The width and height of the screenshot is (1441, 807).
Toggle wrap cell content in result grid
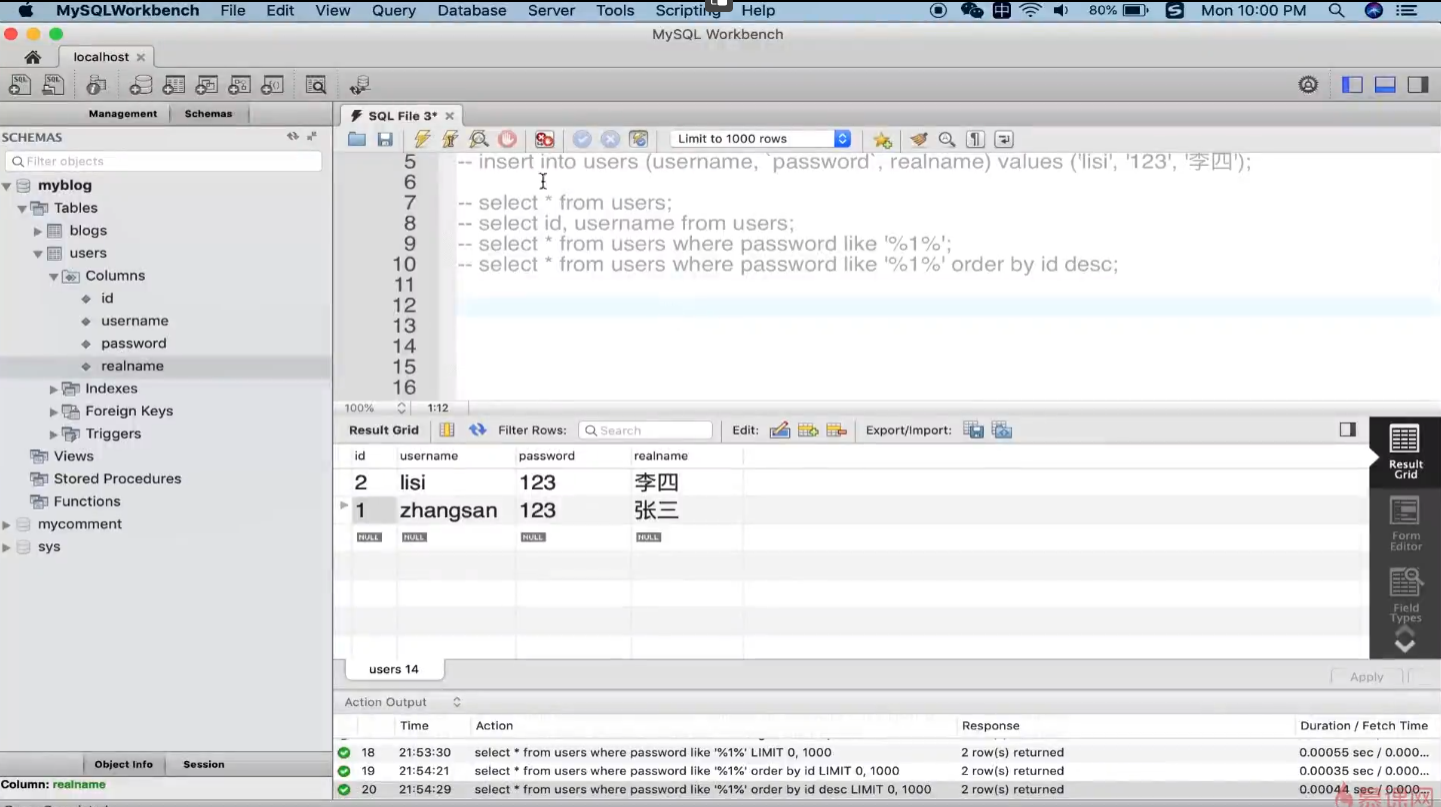point(447,430)
